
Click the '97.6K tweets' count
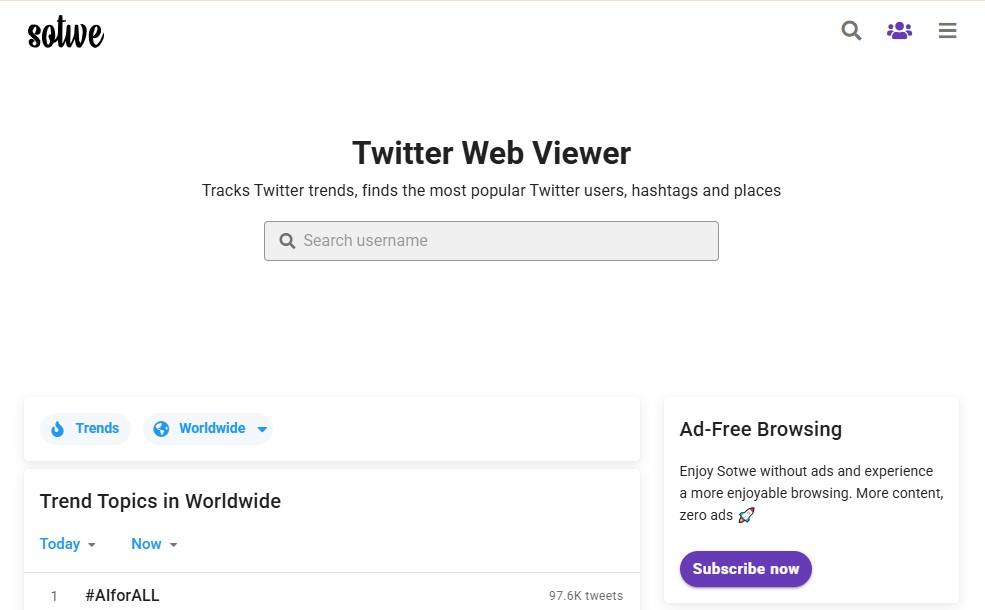[x=586, y=596]
